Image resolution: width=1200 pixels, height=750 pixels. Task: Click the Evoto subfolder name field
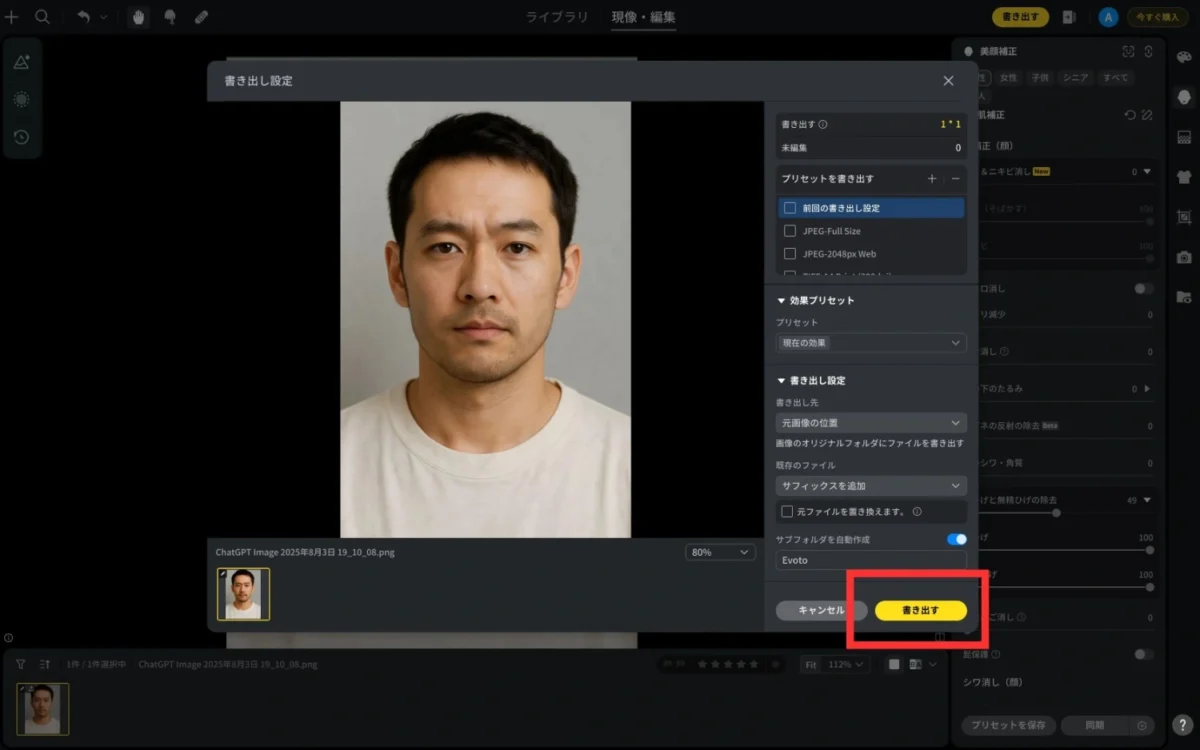[x=871, y=560]
